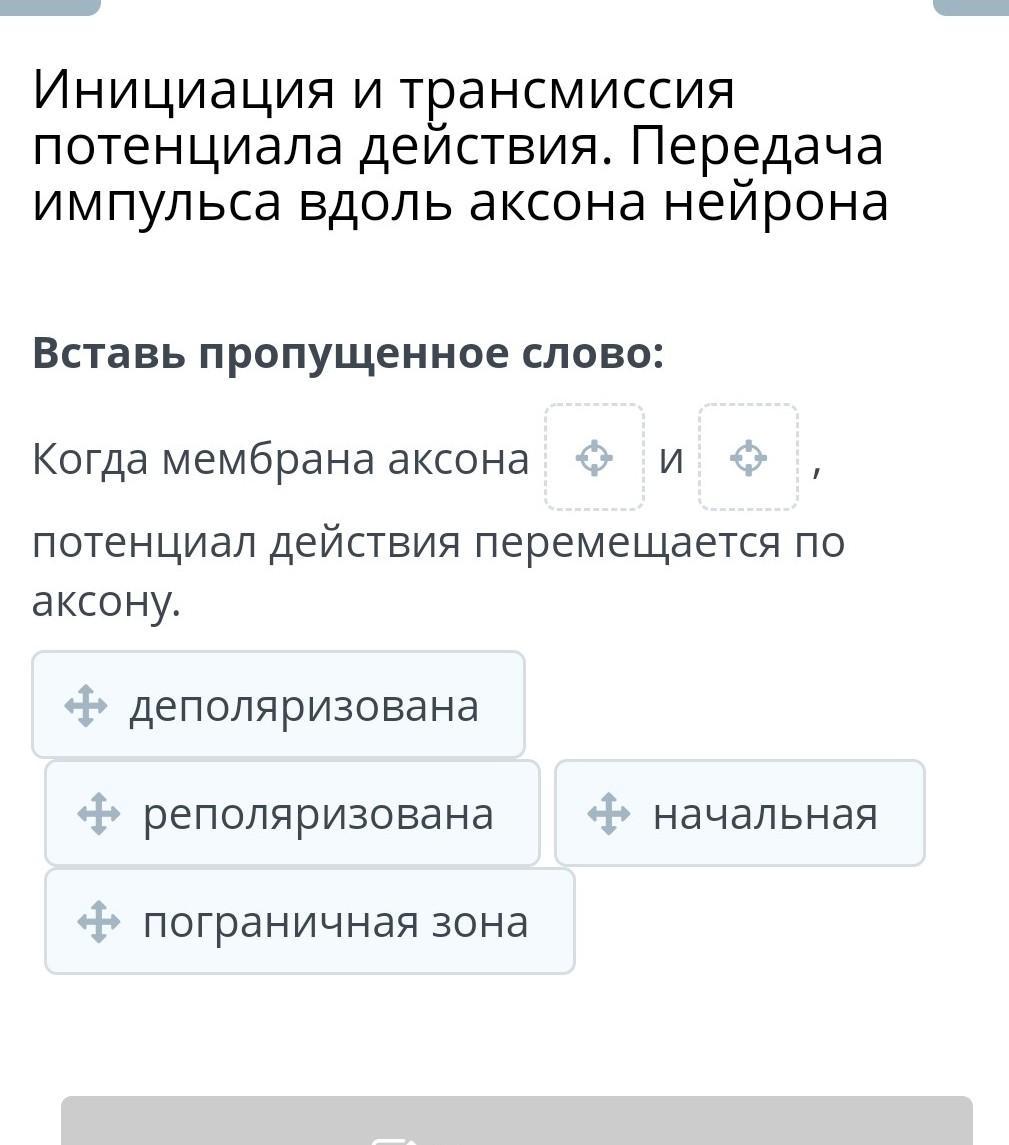This screenshot has width=1009, height=1145.
Task: Click the empty space right of деполяризована option
Action: pos(760,706)
